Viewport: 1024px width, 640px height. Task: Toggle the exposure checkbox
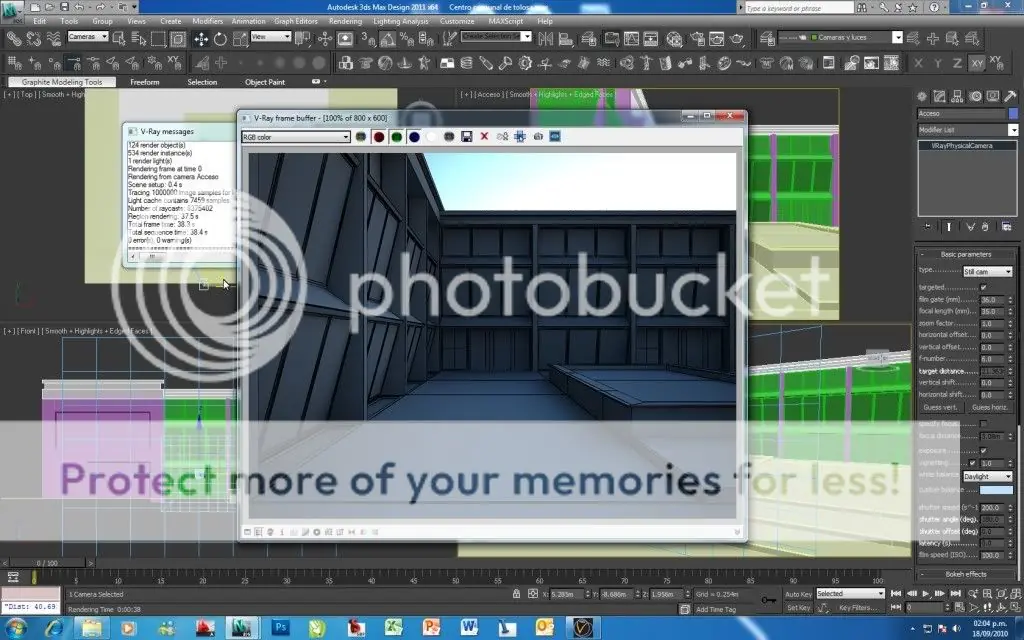point(984,451)
